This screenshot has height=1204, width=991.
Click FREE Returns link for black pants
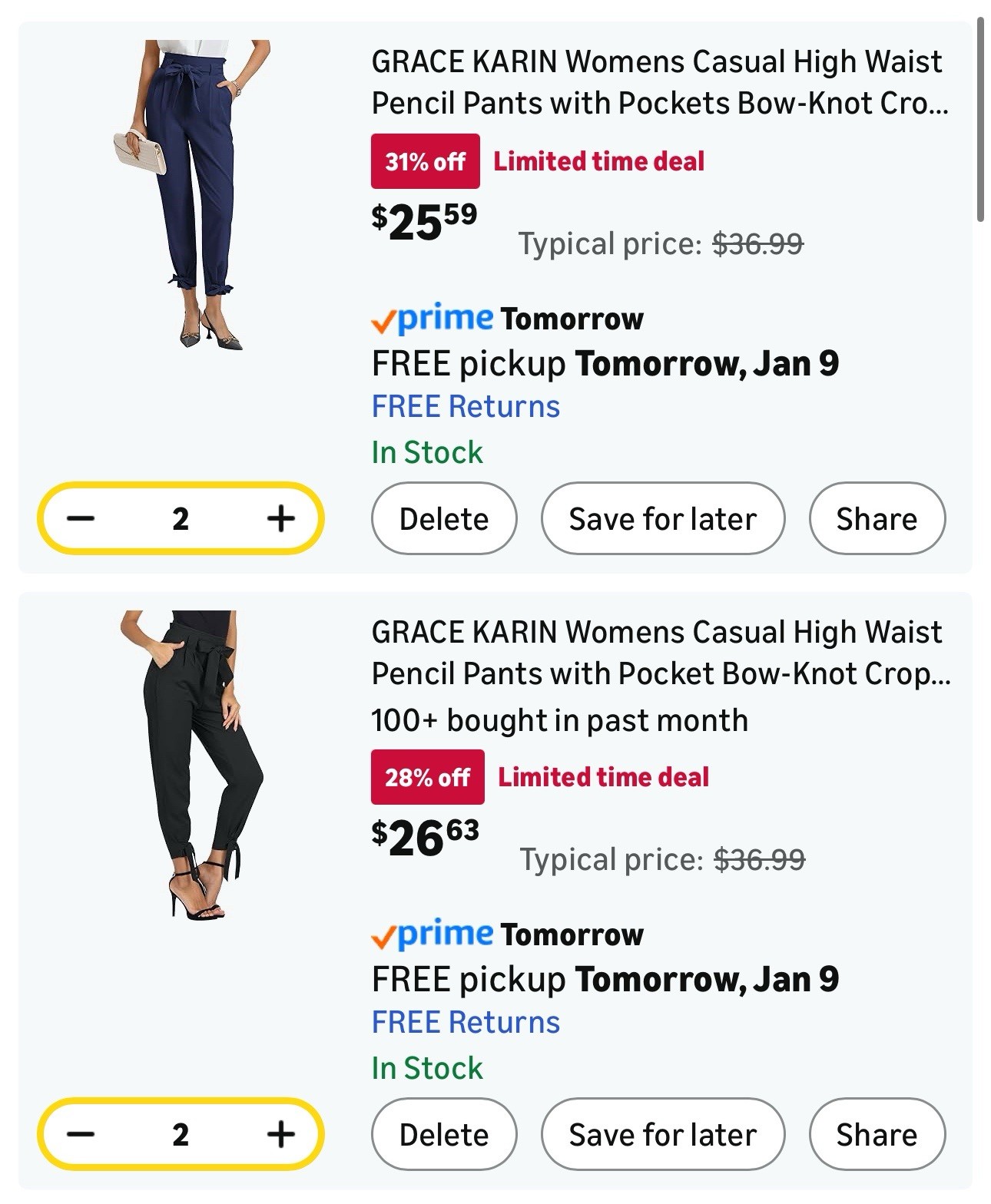click(466, 1023)
